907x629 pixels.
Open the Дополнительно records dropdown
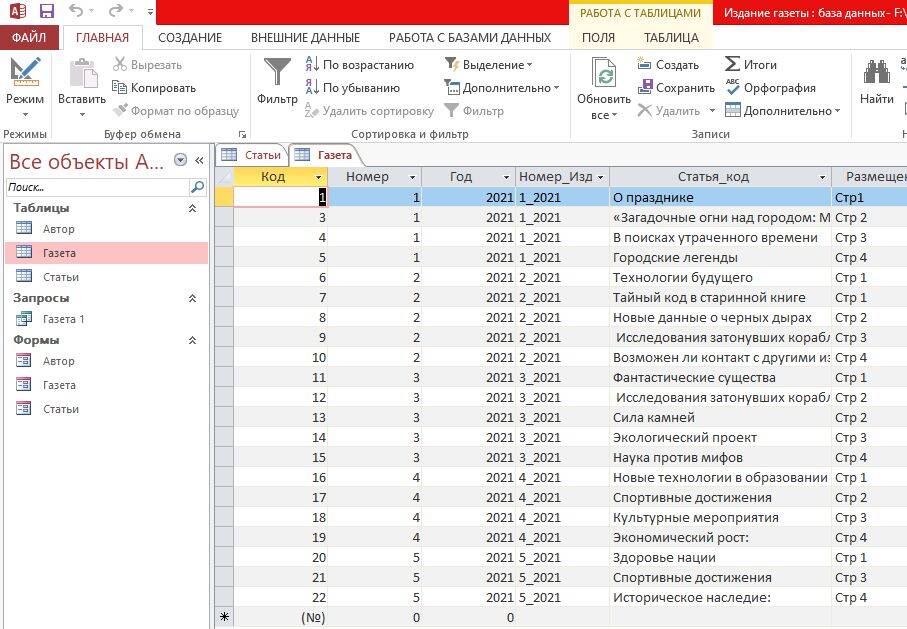coord(789,111)
